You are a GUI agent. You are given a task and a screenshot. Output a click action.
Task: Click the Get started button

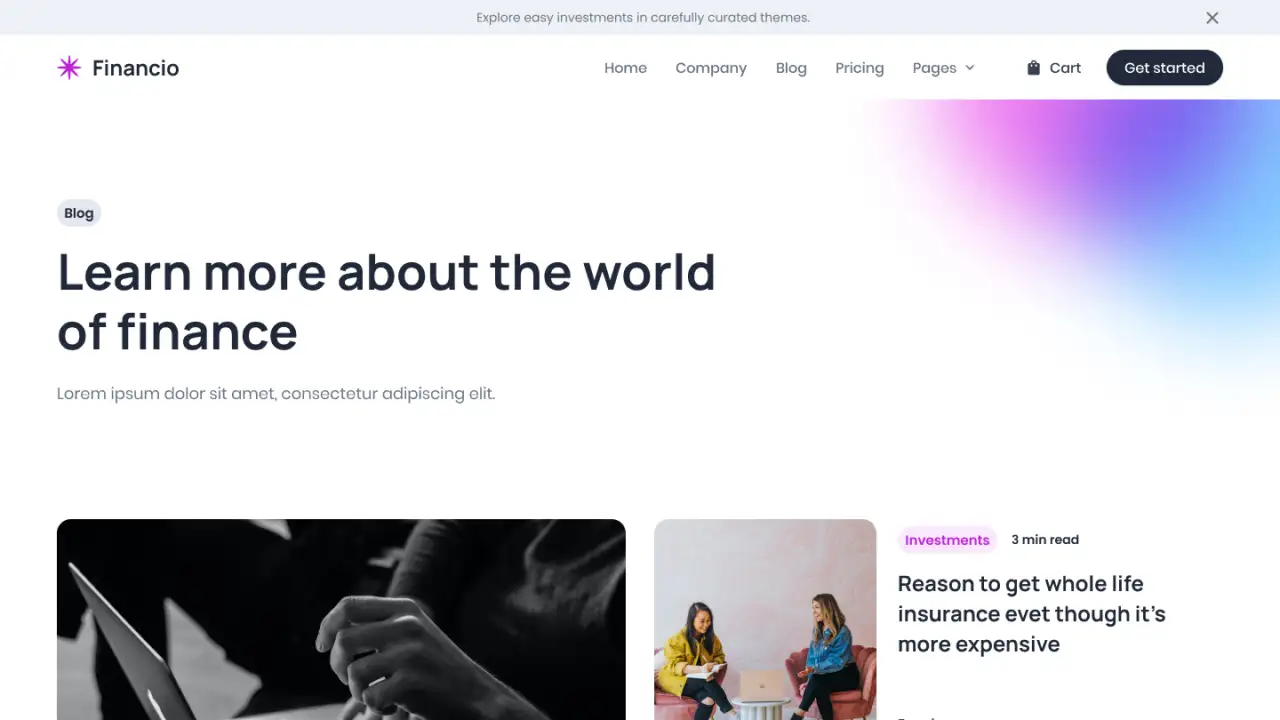[1164, 68]
